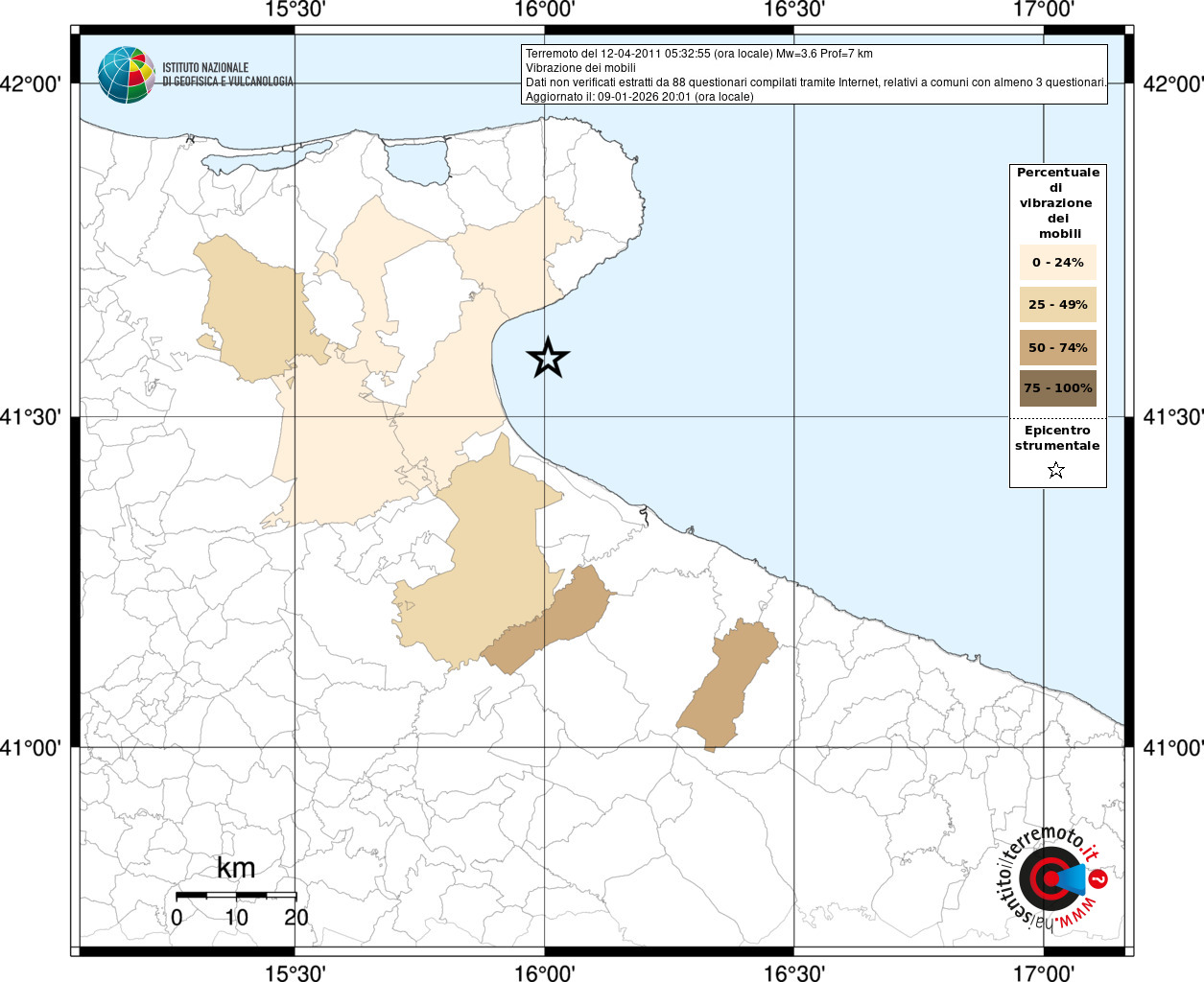
Task: Click the epicenter star on the map
Action: click(x=548, y=358)
